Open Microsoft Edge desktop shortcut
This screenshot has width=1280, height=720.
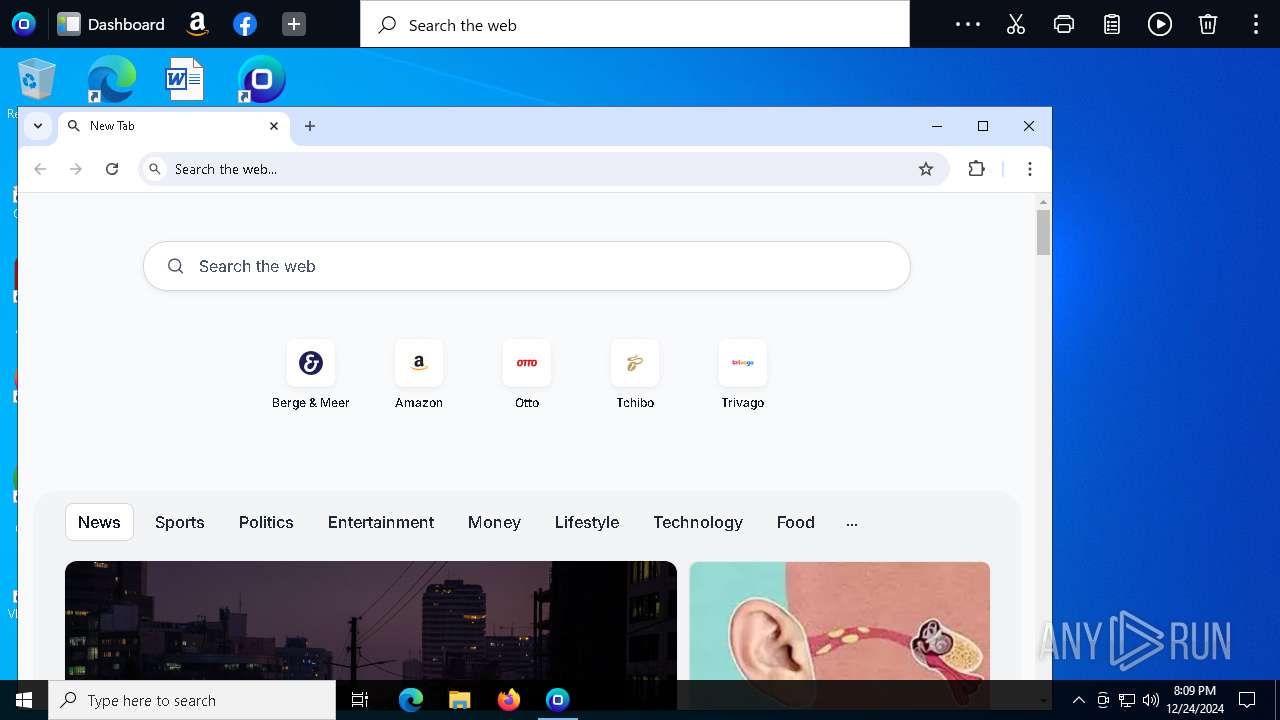coord(111,79)
